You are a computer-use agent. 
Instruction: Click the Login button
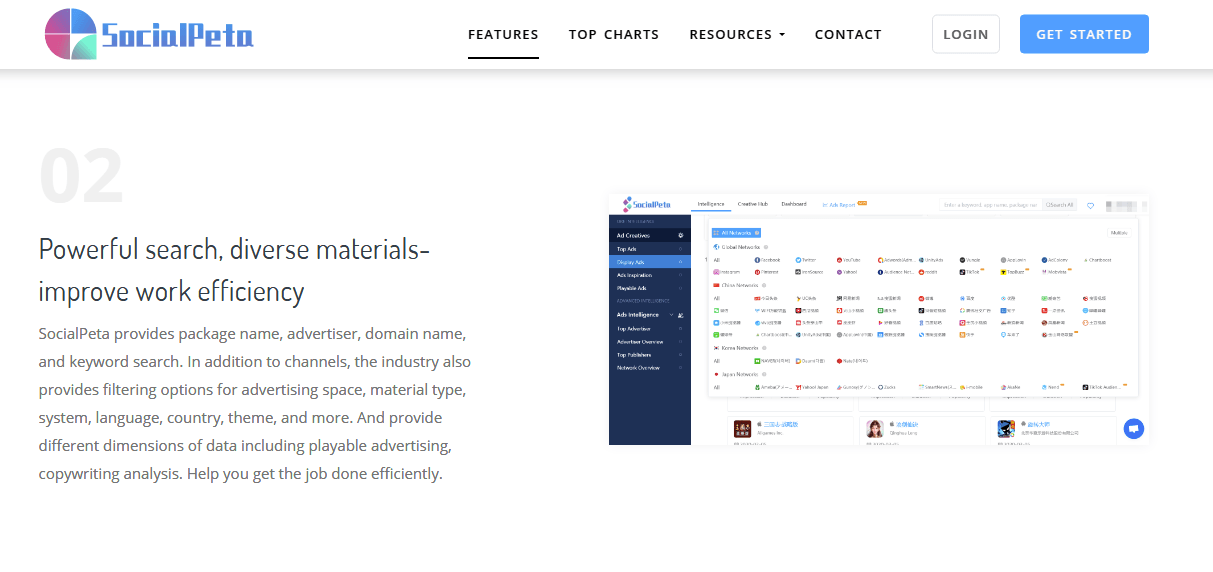click(966, 34)
